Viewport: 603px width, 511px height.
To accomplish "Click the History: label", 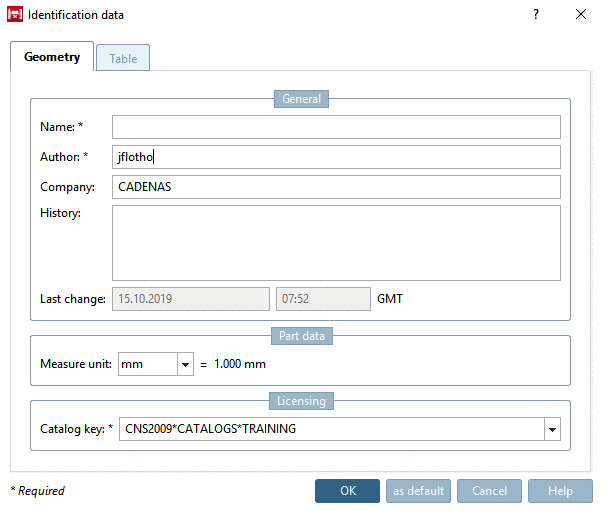I will pos(60,213).
